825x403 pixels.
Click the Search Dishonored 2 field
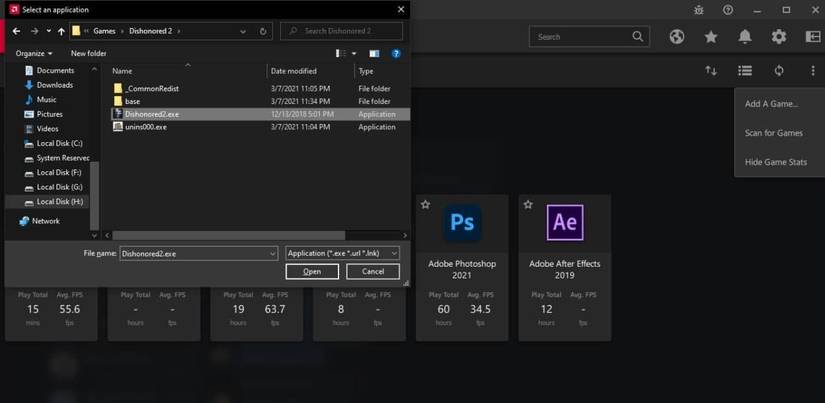(x=341, y=31)
